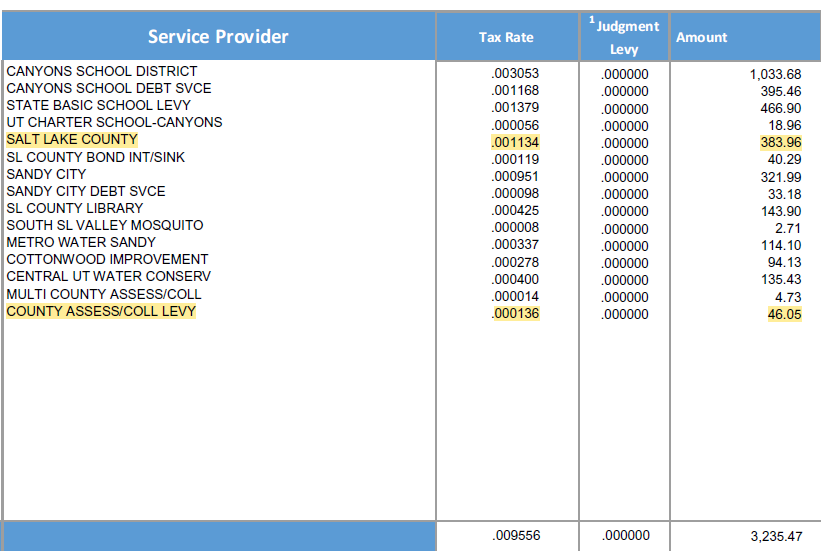Click the amount 1,033.68

point(775,75)
